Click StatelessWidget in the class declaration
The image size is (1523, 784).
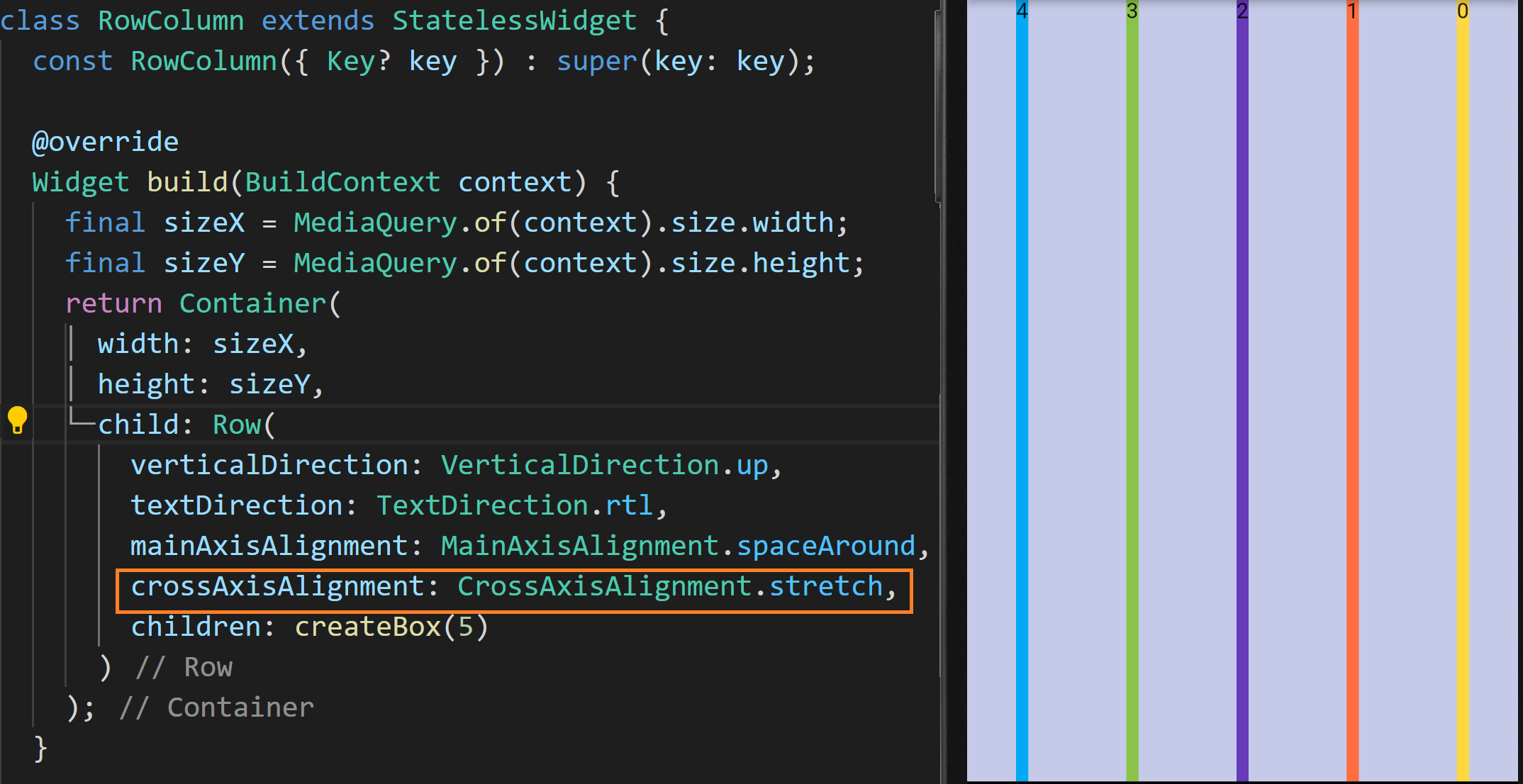tap(514, 21)
